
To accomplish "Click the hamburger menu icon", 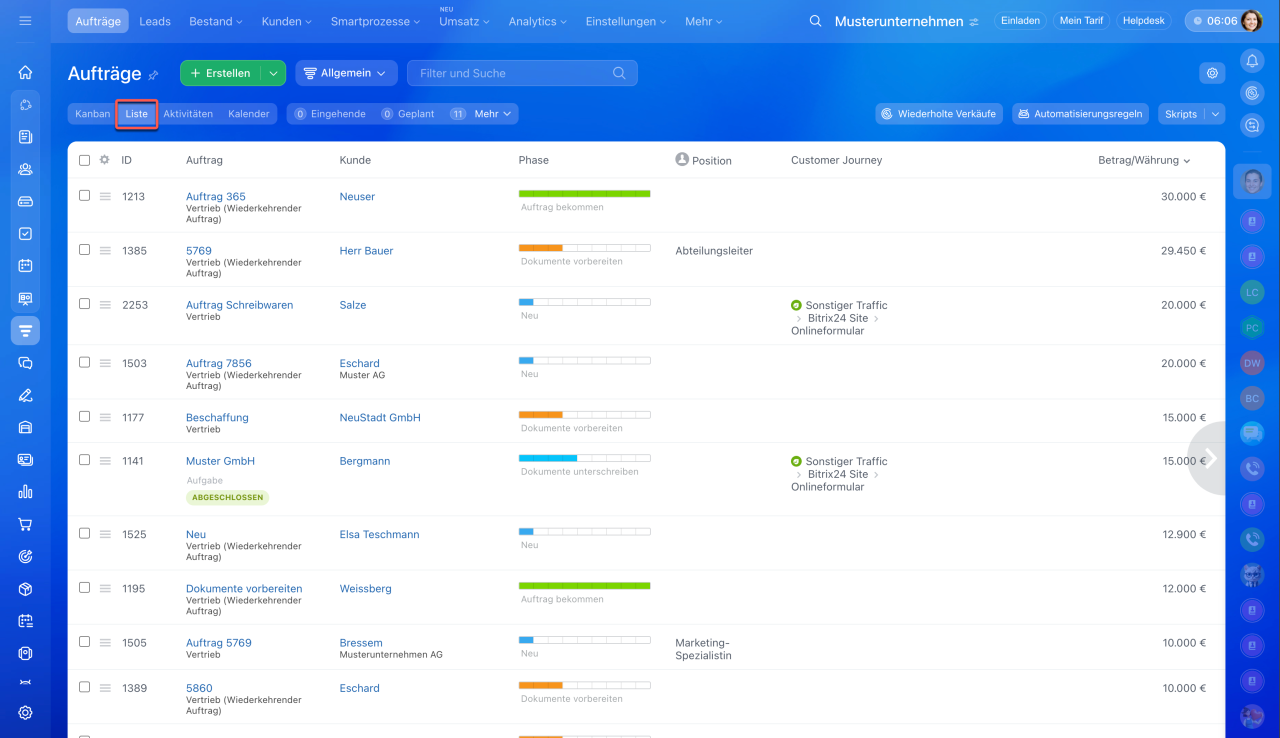I will click(25, 21).
